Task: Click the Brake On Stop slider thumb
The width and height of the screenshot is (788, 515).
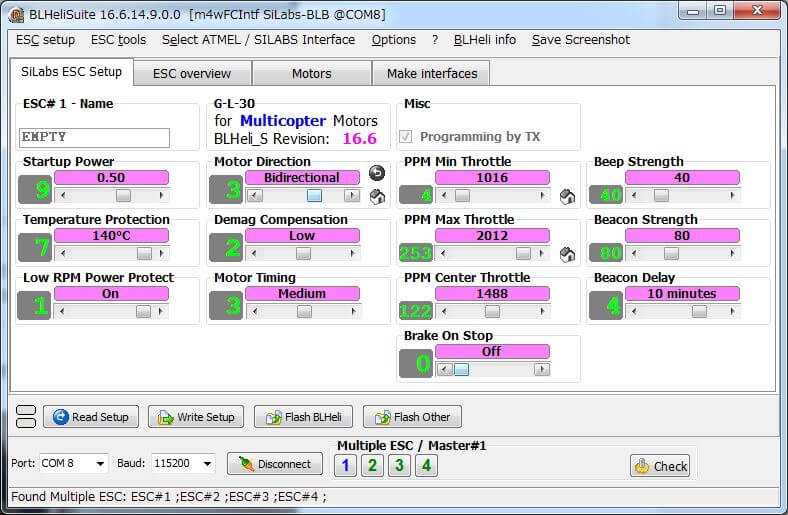Action: pyautogui.click(x=461, y=370)
